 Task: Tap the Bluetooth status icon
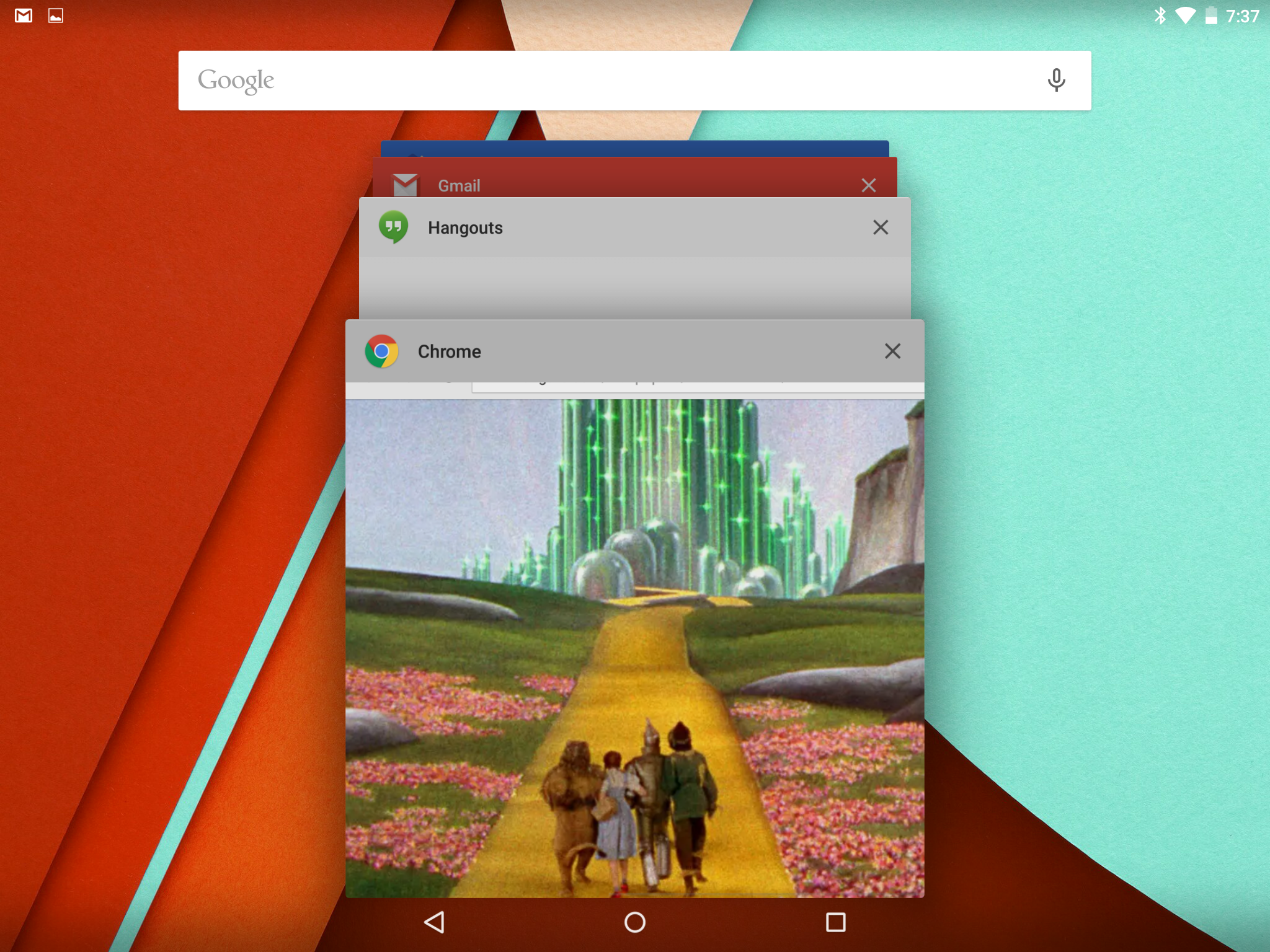point(1159,15)
